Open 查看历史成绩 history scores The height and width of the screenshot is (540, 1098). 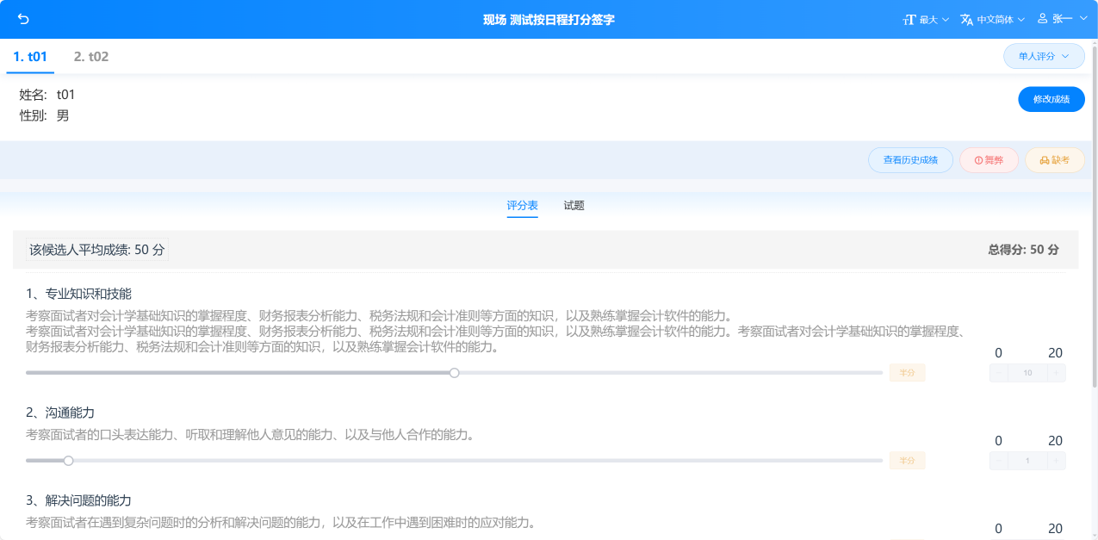click(910, 160)
